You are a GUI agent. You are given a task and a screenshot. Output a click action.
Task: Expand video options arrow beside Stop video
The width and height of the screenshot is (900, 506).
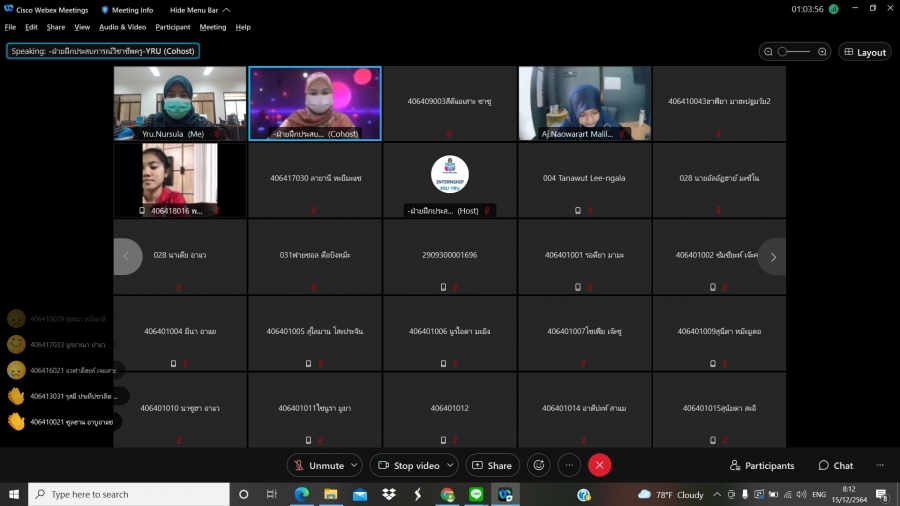[449, 465]
